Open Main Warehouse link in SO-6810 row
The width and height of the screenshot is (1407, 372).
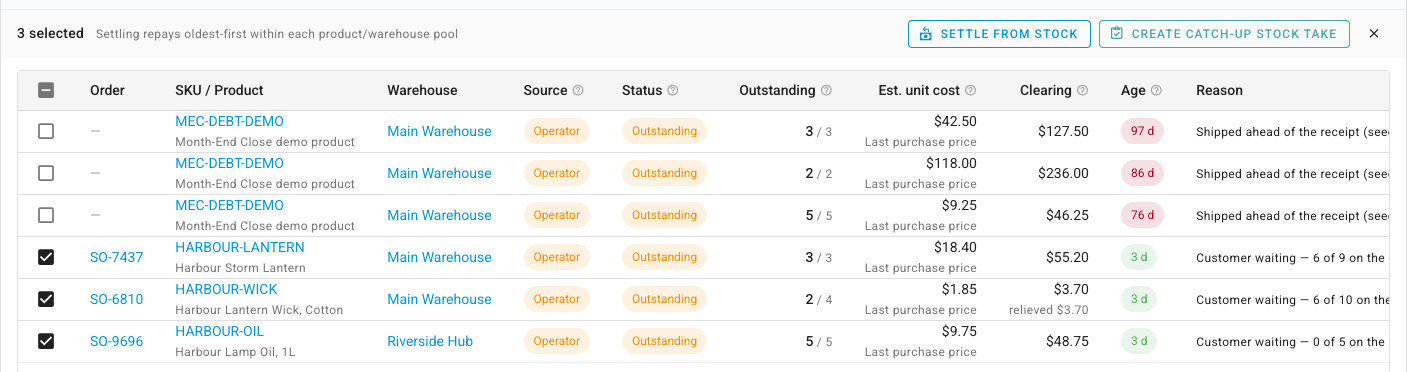(439, 299)
